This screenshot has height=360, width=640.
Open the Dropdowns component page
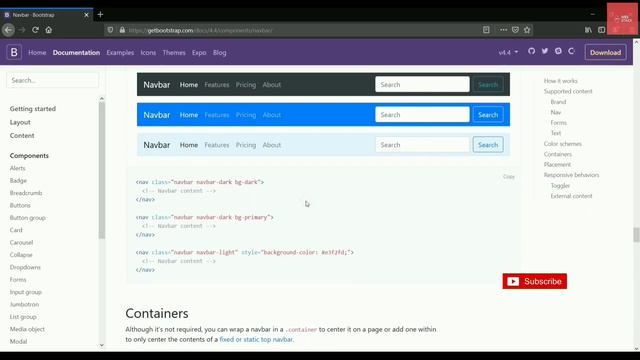click(25, 267)
